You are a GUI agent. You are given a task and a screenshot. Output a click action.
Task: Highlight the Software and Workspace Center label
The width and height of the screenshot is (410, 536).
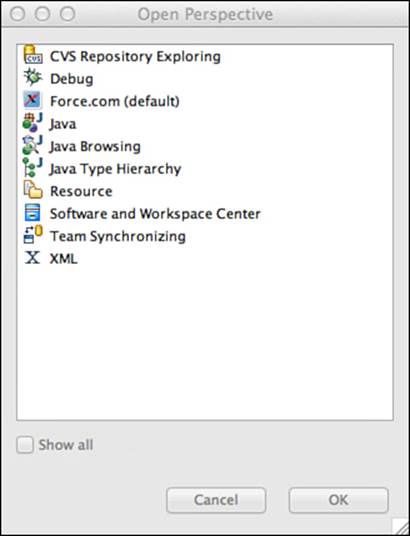point(155,214)
